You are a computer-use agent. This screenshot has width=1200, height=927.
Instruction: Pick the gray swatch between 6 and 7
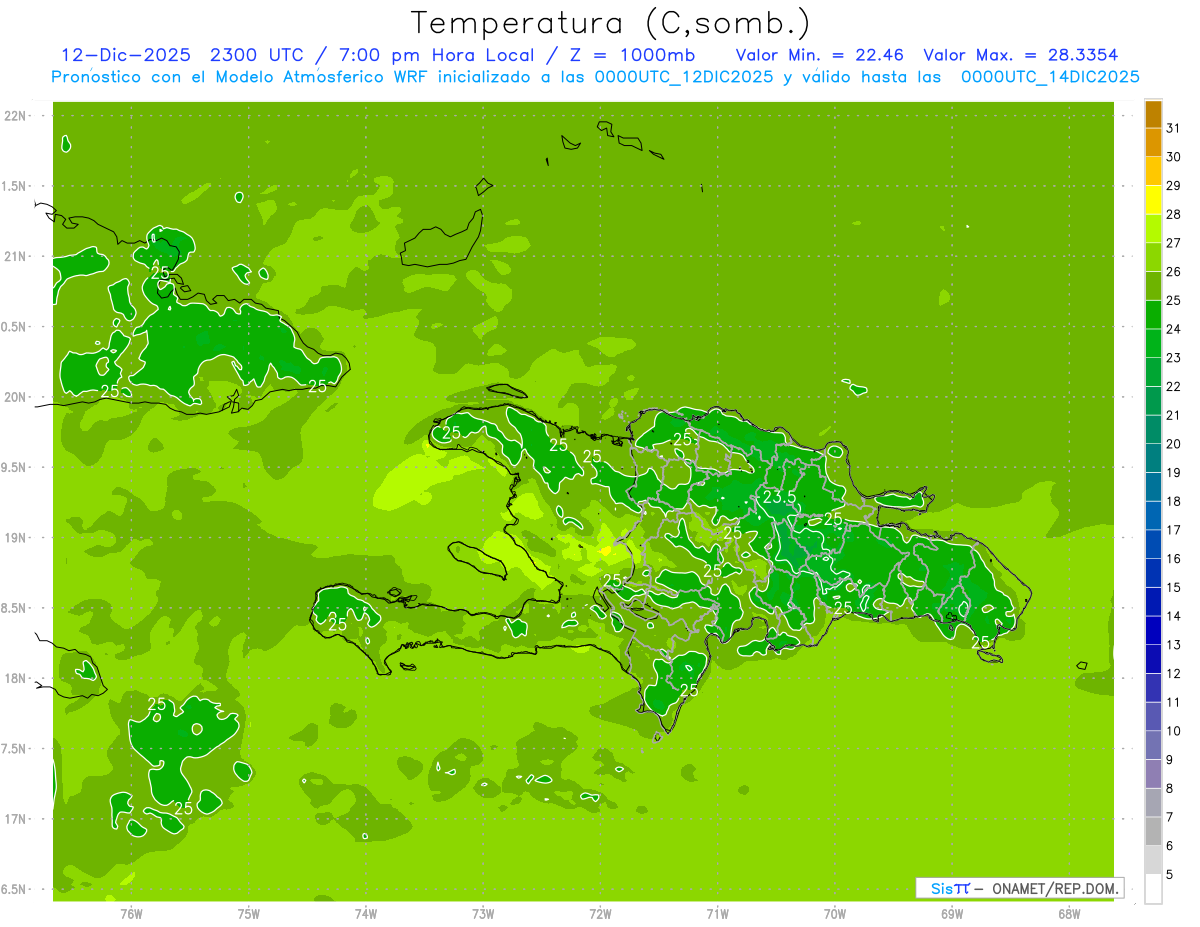click(1153, 831)
